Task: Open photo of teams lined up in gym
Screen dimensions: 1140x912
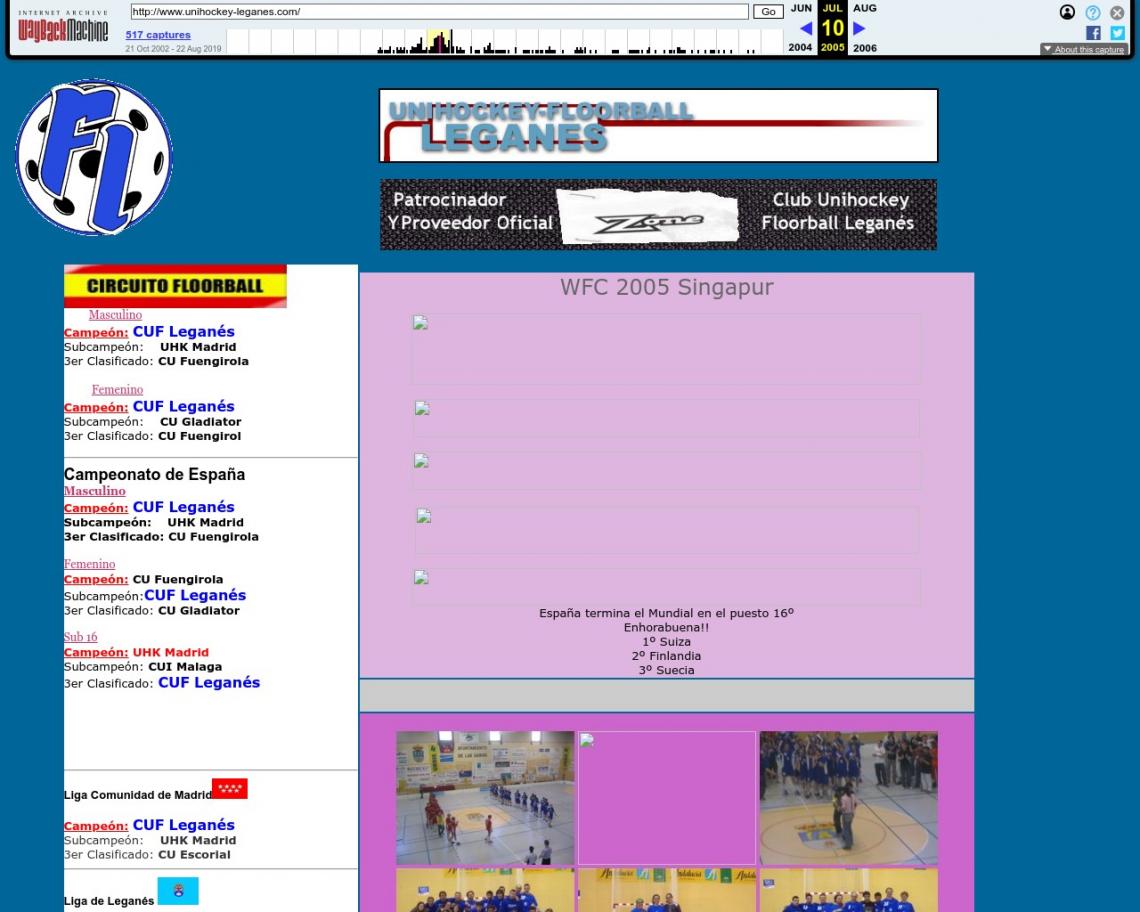Action: (485, 798)
